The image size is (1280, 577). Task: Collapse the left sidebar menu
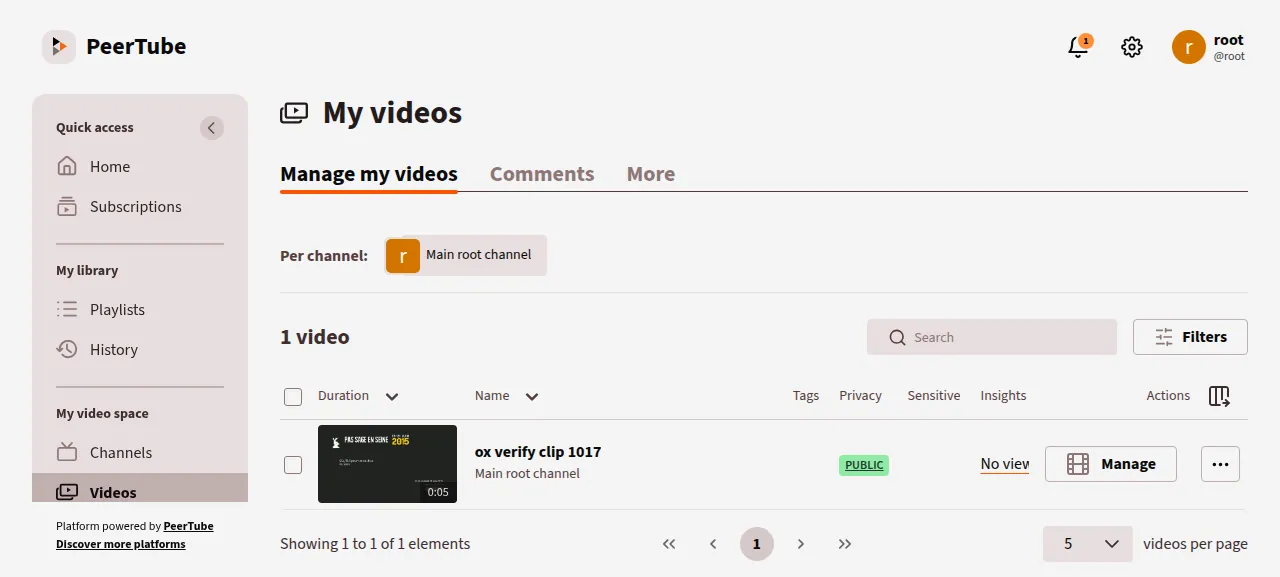coord(211,128)
